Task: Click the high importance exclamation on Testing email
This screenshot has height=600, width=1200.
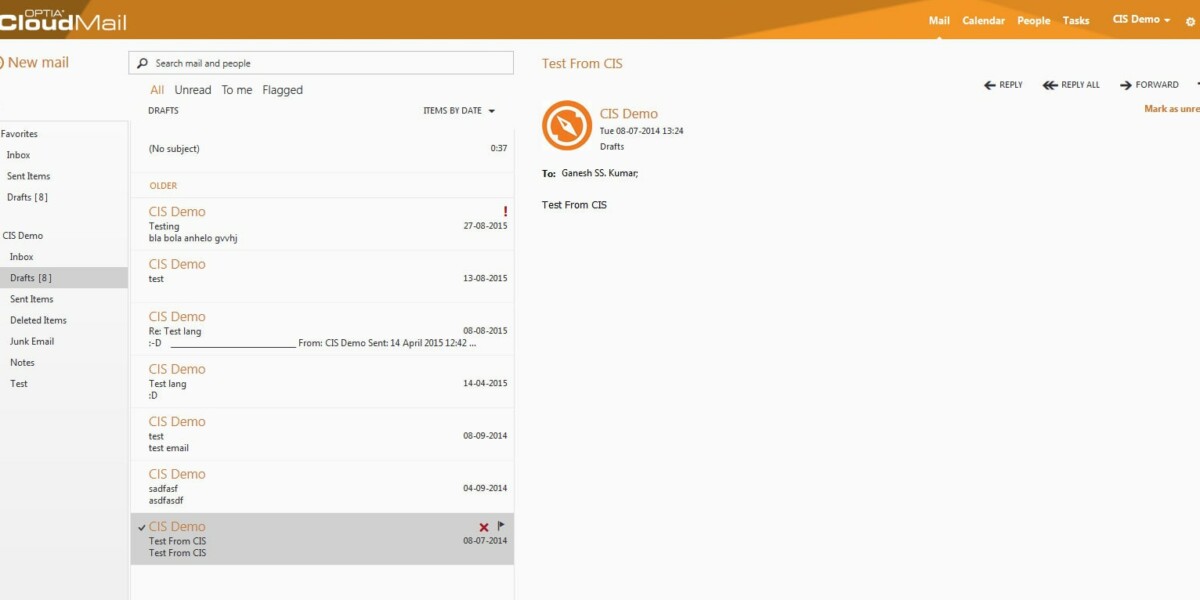Action: (505, 212)
